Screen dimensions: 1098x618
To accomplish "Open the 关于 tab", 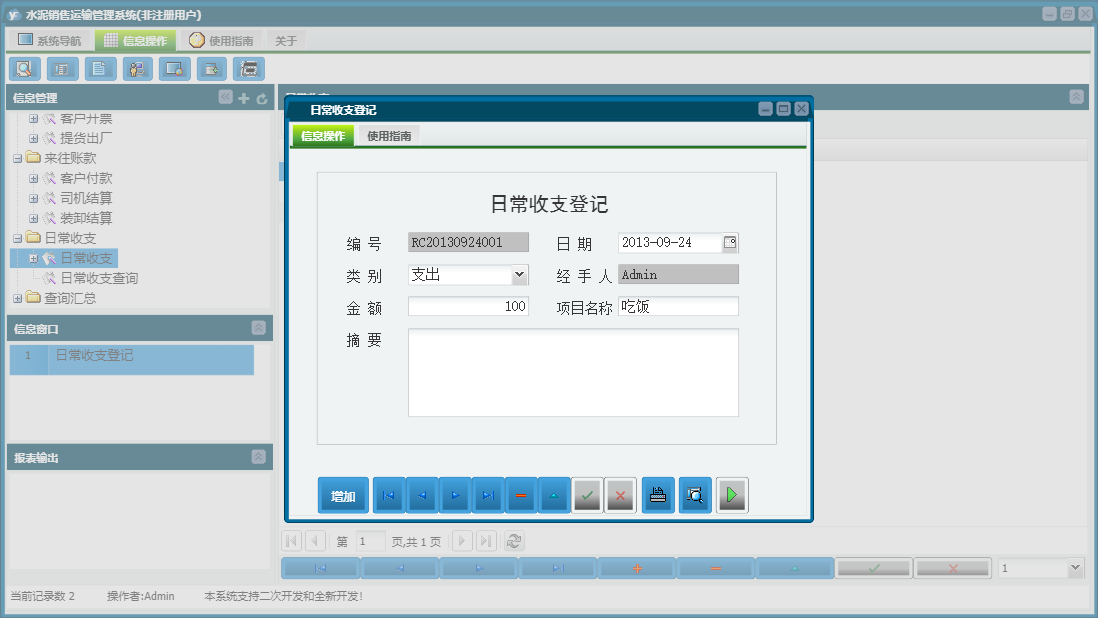I will pyautogui.click(x=286, y=41).
